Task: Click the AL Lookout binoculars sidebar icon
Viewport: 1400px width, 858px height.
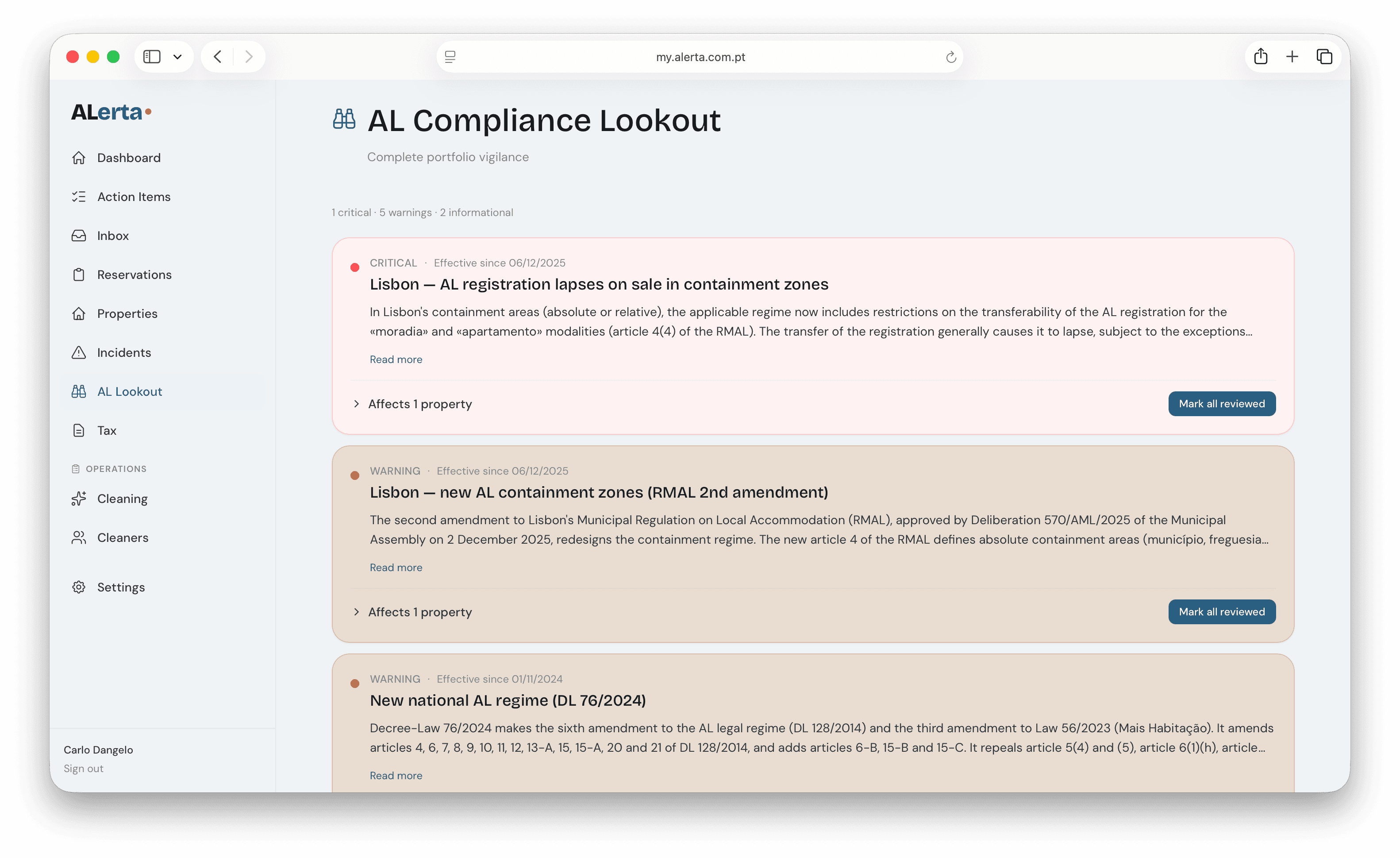Action: coord(78,391)
